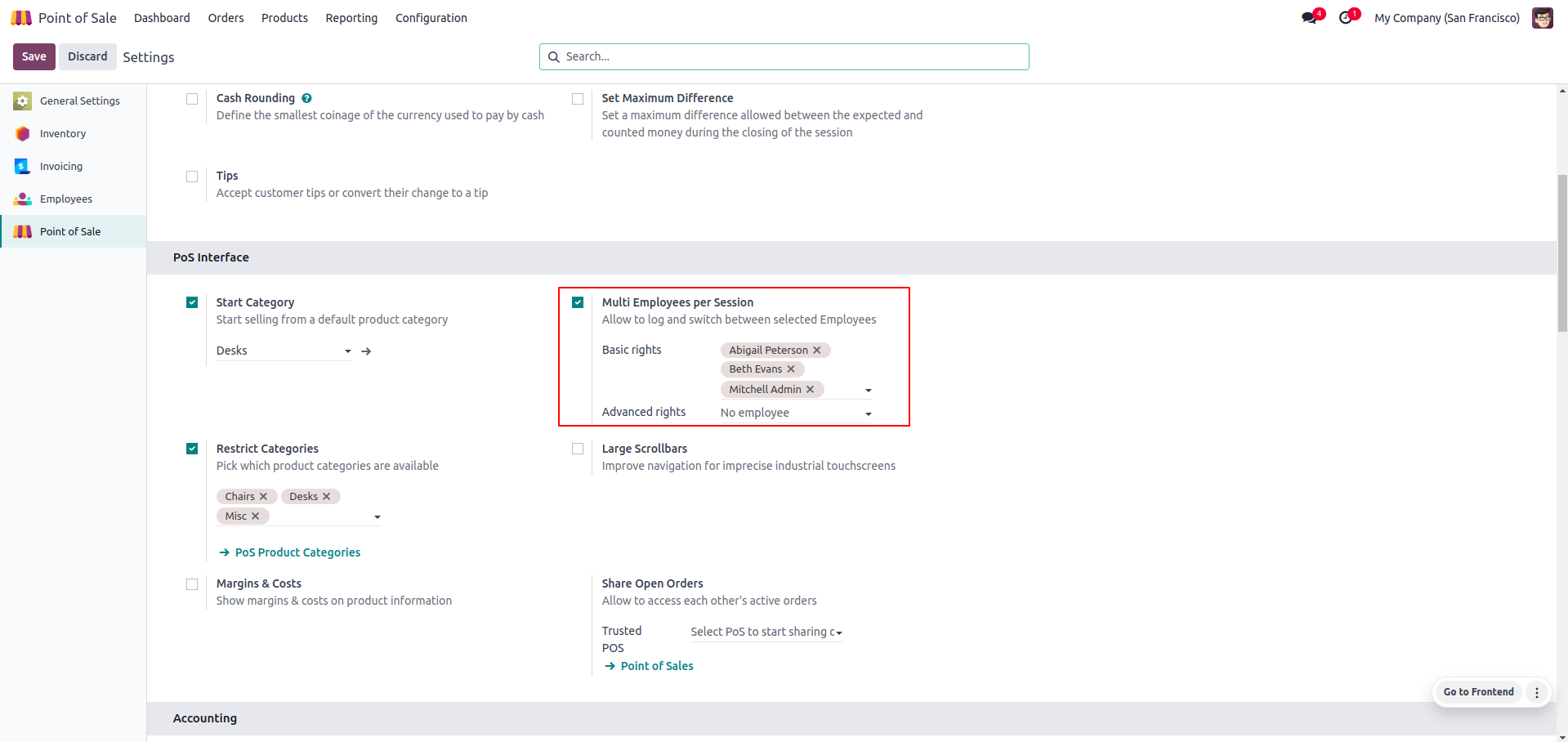Follow the PoS Product Categories link
The image size is (1568, 742).
click(x=297, y=552)
